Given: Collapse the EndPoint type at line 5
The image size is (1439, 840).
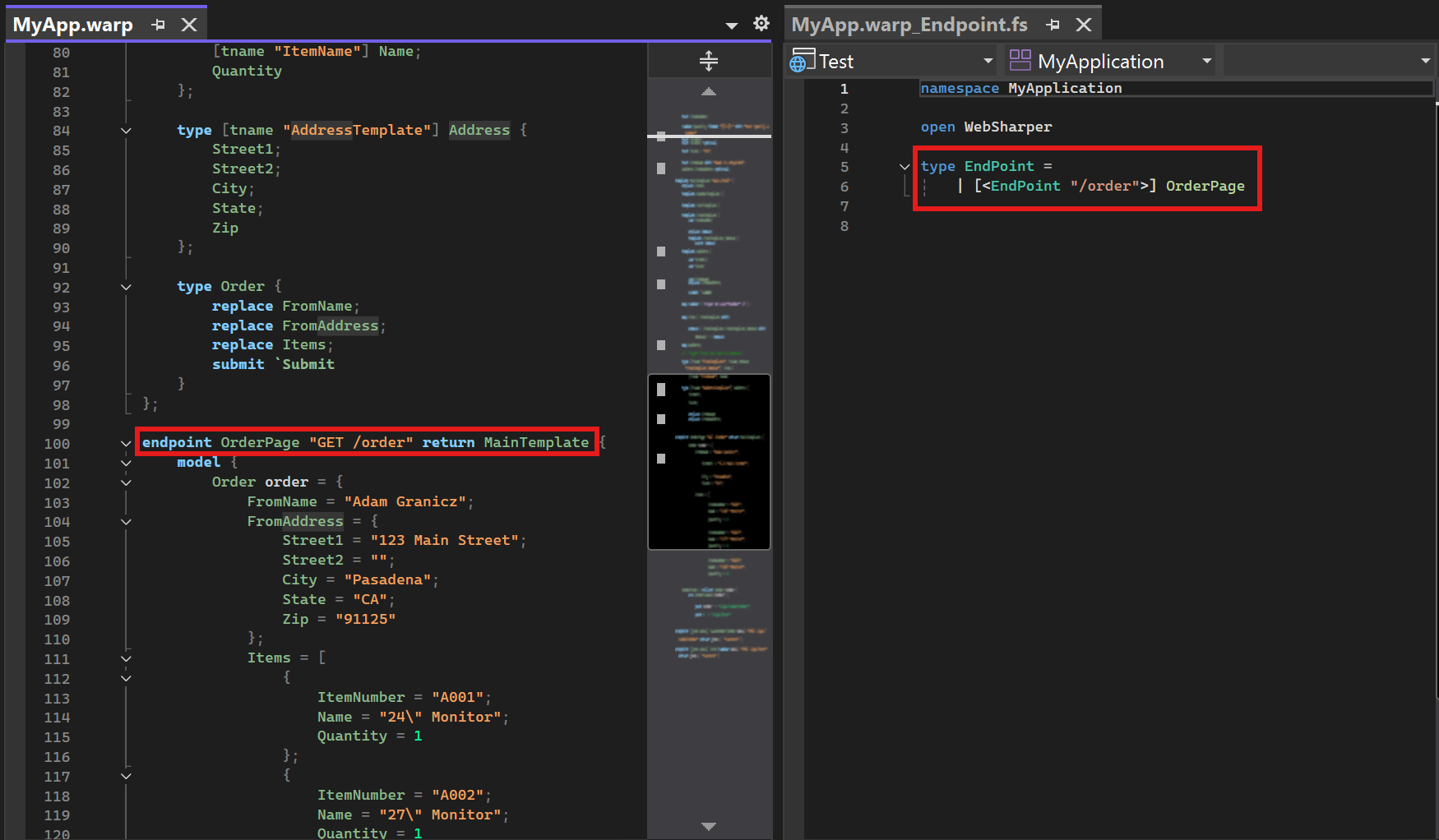Looking at the screenshot, I should pyautogui.click(x=904, y=165).
